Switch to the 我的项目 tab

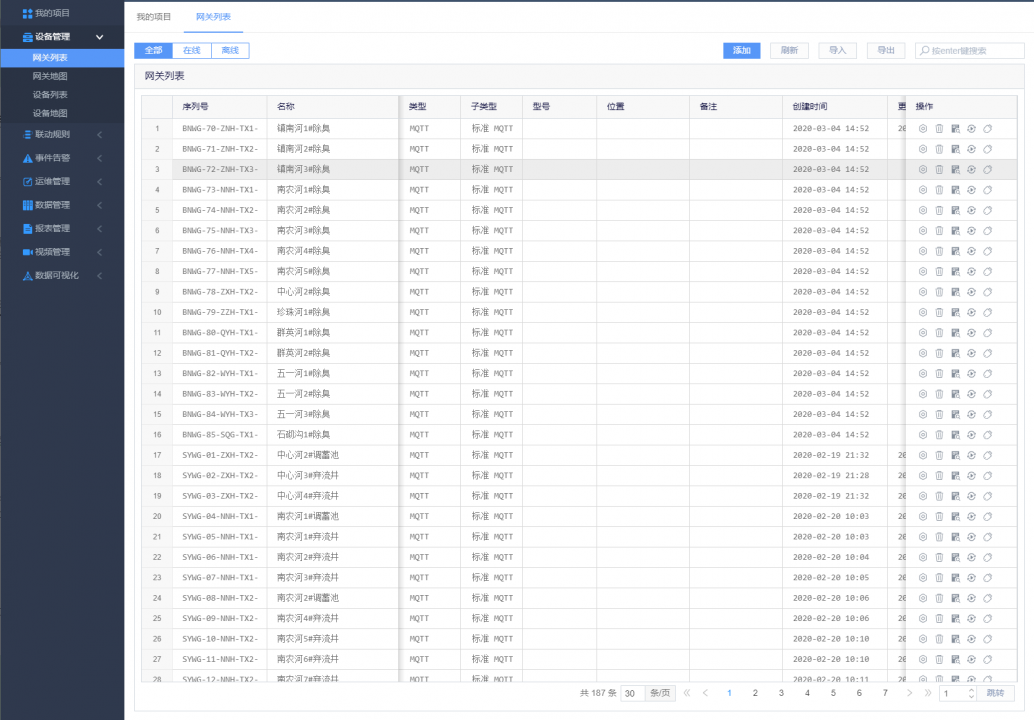154,17
